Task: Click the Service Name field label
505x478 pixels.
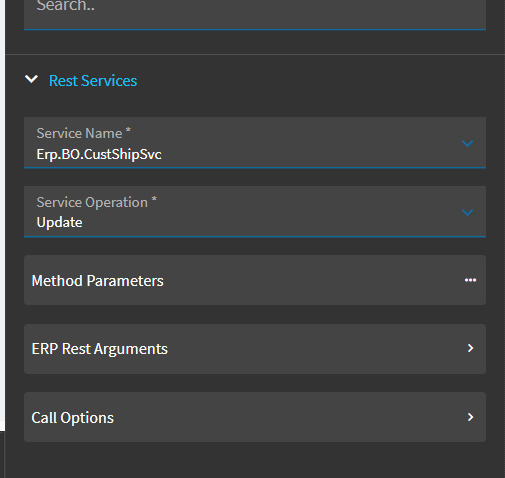Action: tap(79, 133)
